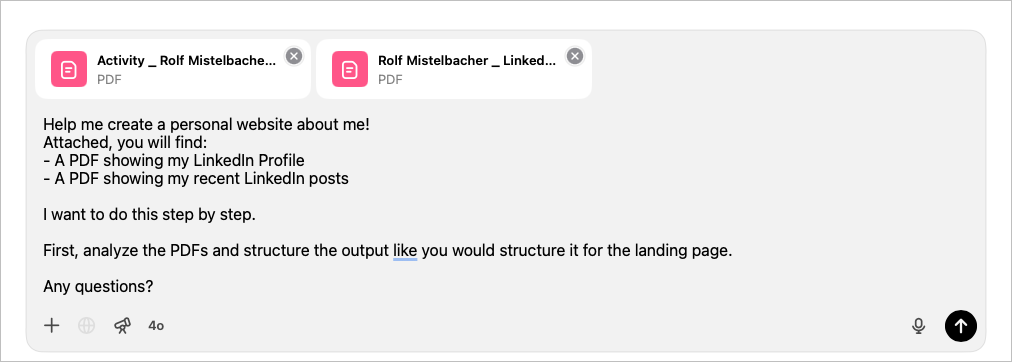Click the "I want to do this step by step." line
The width and height of the screenshot is (1012, 362).
150,214
